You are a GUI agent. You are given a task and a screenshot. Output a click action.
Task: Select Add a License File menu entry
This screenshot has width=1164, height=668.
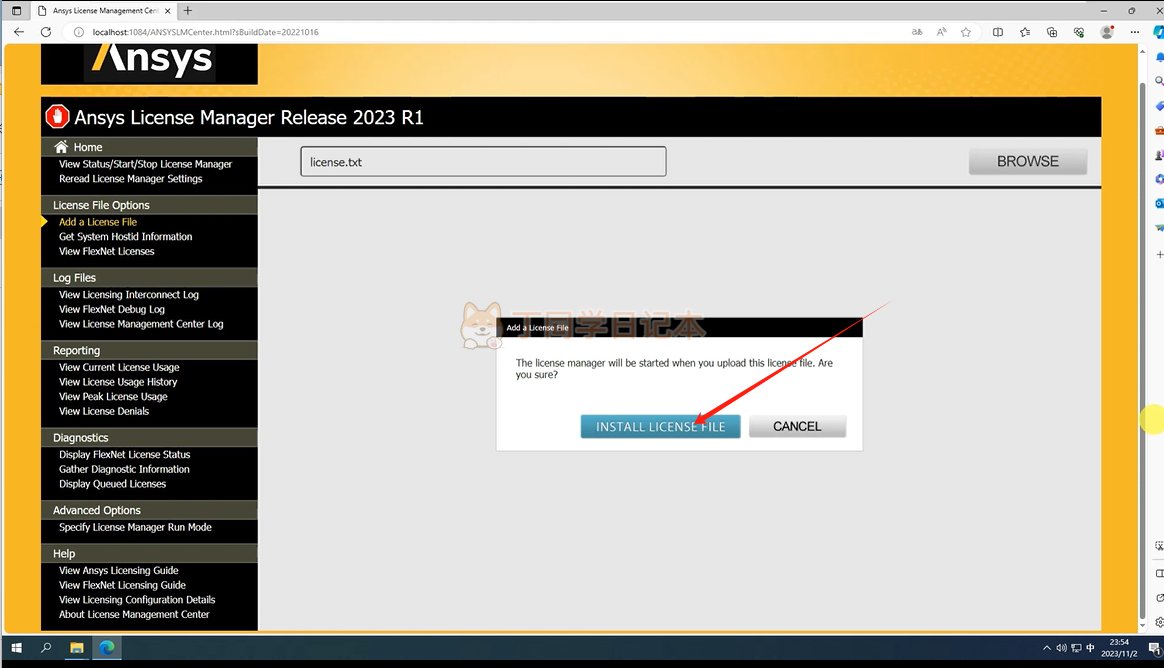(98, 222)
